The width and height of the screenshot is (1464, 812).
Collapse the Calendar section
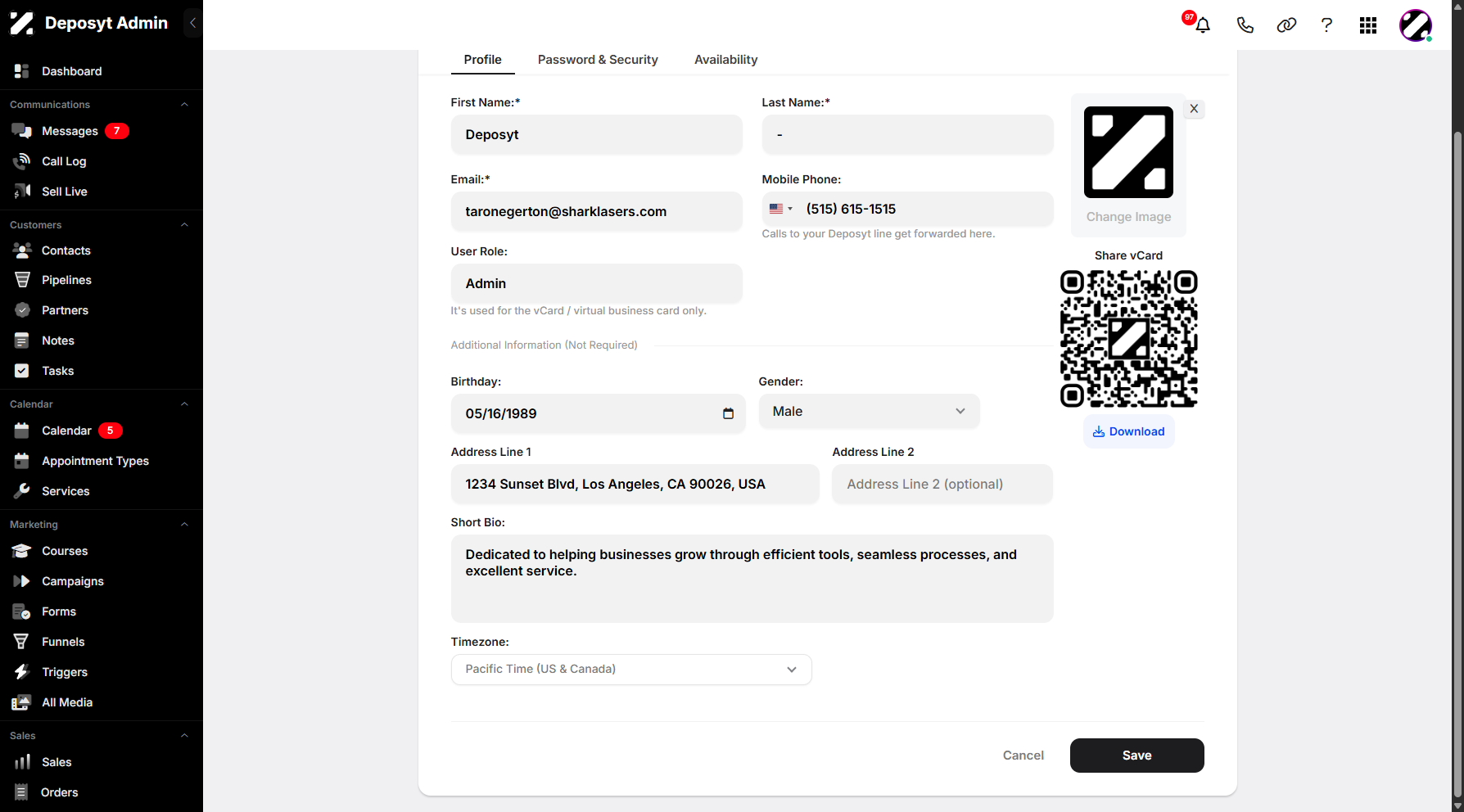point(184,404)
